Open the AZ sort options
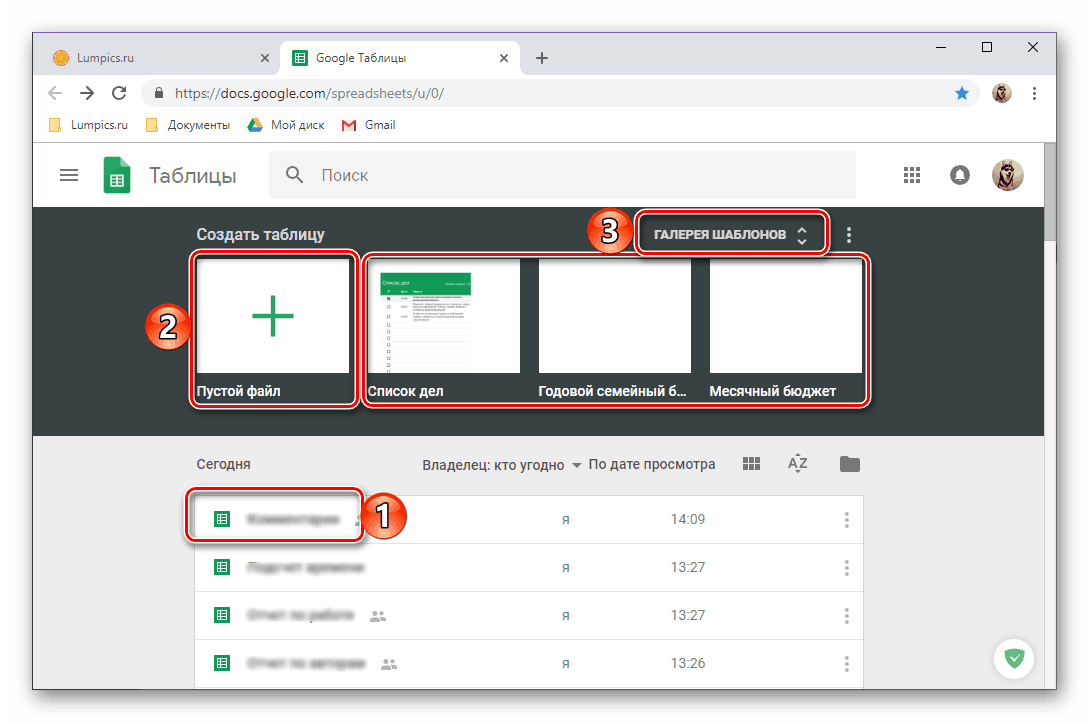This screenshot has height=722, width=1089. tap(797, 463)
